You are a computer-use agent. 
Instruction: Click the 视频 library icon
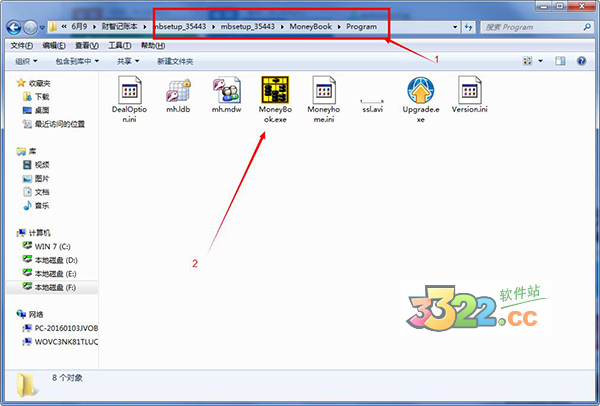(27, 165)
